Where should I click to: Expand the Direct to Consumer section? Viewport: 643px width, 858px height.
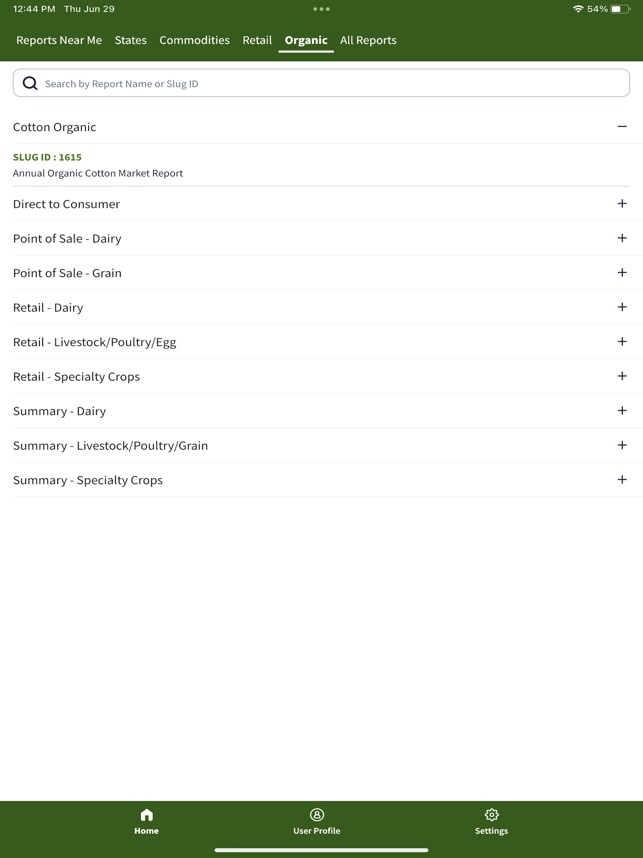(x=622, y=203)
